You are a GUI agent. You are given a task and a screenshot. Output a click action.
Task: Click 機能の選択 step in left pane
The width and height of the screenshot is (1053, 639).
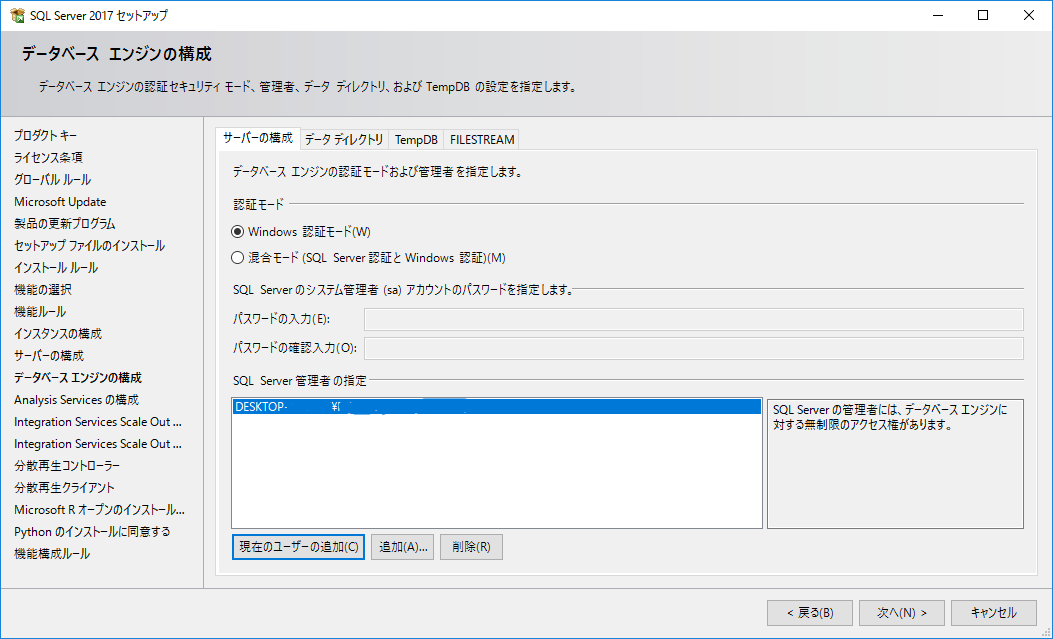click(x=42, y=289)
